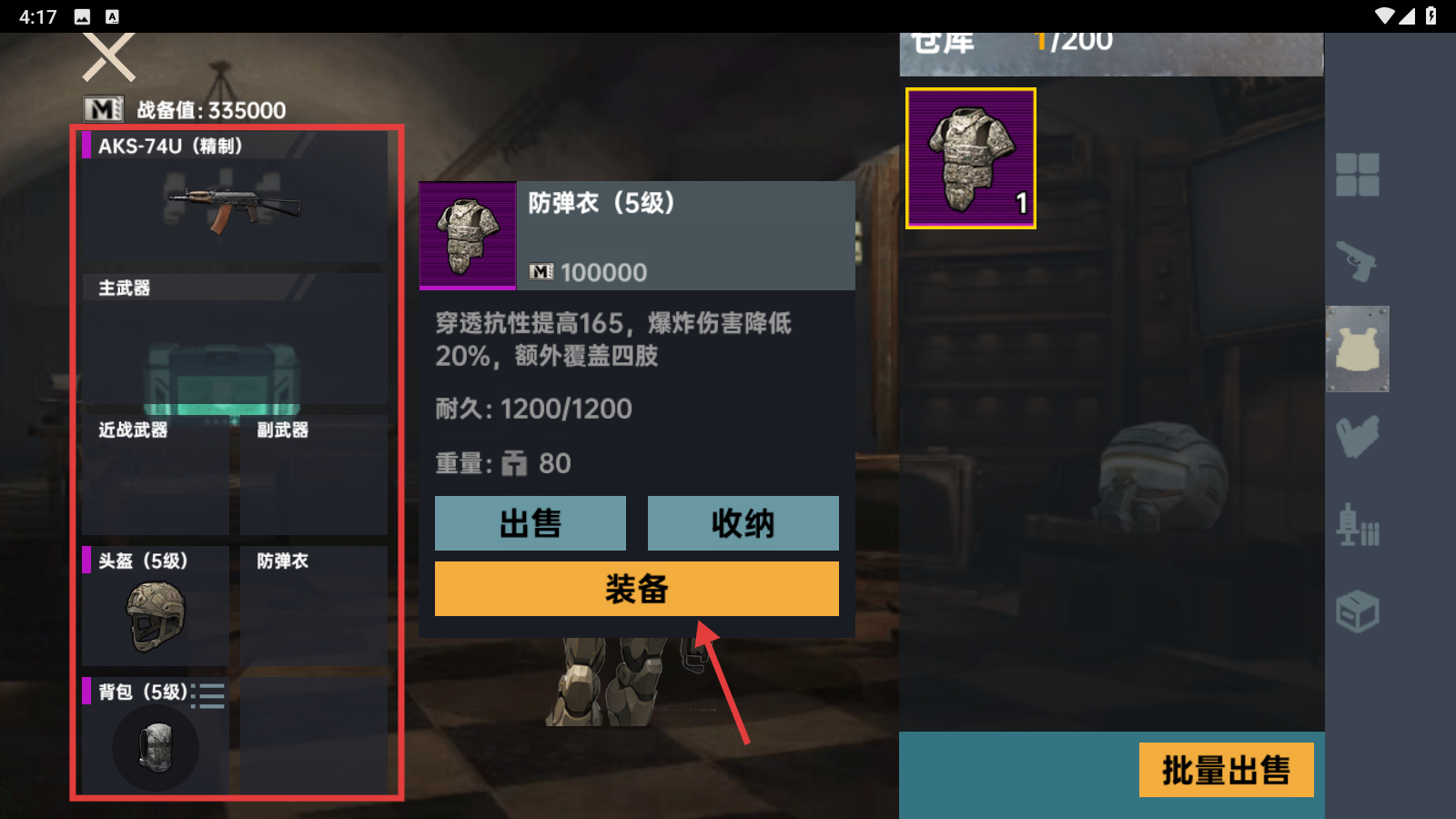Image resolution: width=1456 pixels, height=819 pixels.
Task: Open the backpack list menu icon
Action: 209,695
